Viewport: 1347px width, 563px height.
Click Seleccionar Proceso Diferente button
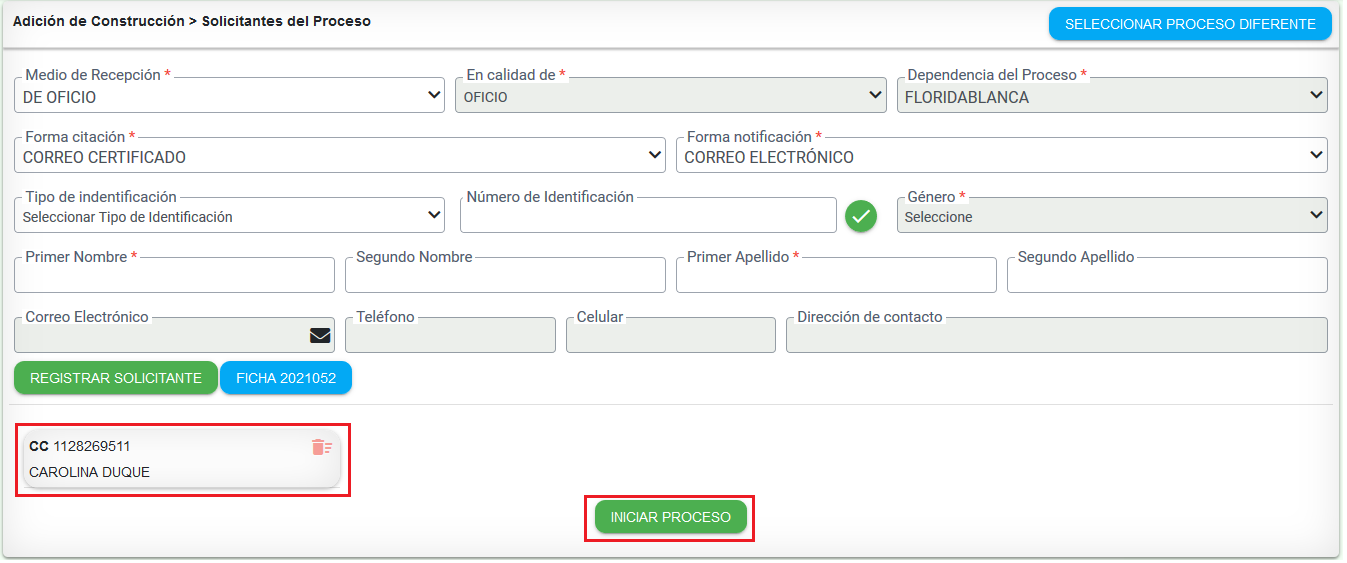point(1190,24)
